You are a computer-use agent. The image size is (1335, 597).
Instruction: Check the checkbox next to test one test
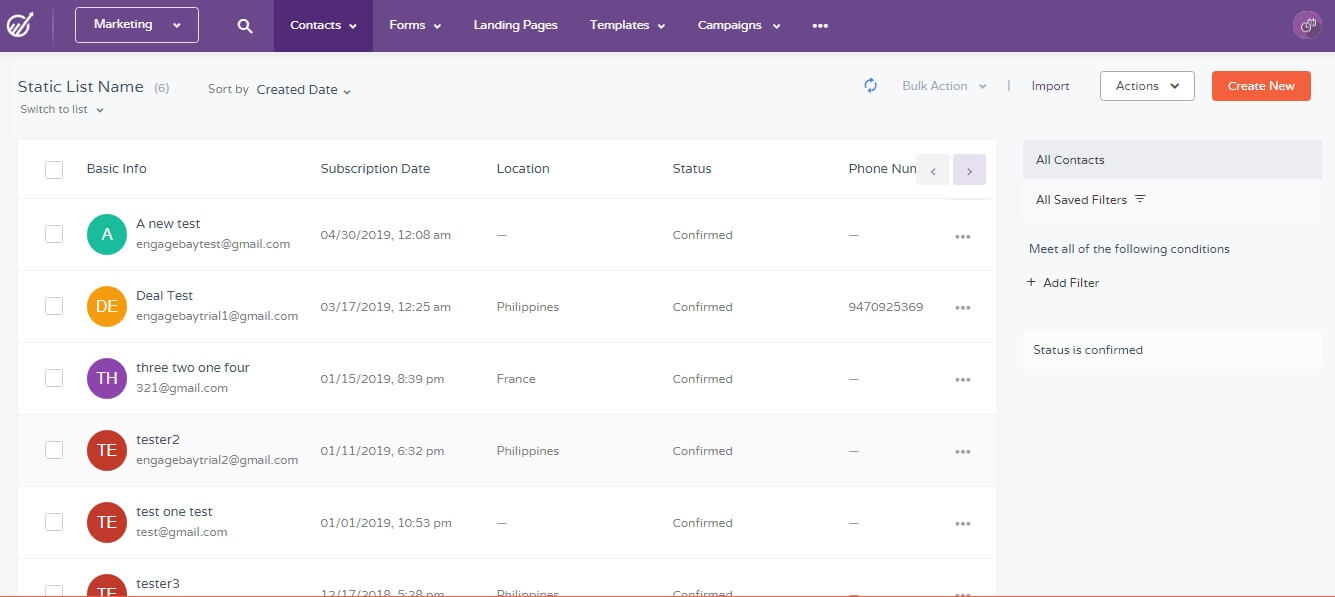click(54, 522)
